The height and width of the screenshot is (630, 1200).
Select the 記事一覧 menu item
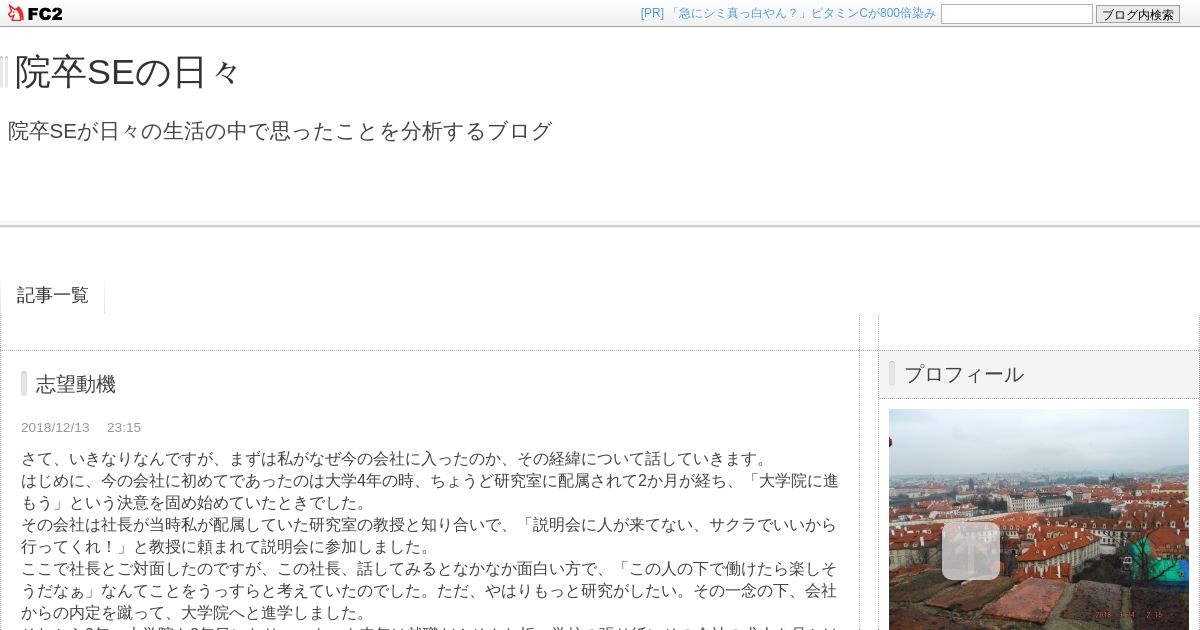(x=53, y=295)
